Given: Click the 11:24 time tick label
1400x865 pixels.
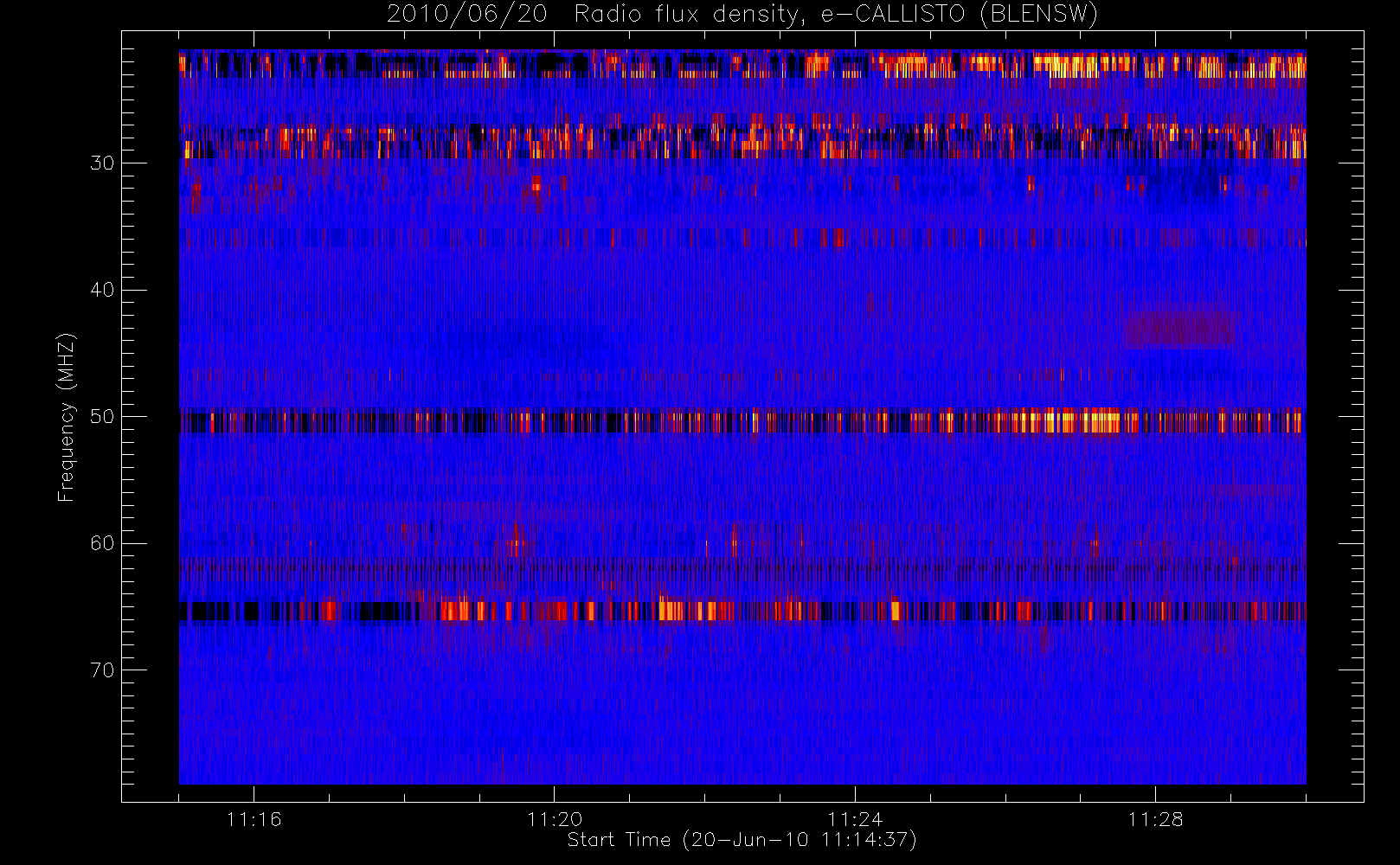Looking at the screenshot, I should [855, 819].
